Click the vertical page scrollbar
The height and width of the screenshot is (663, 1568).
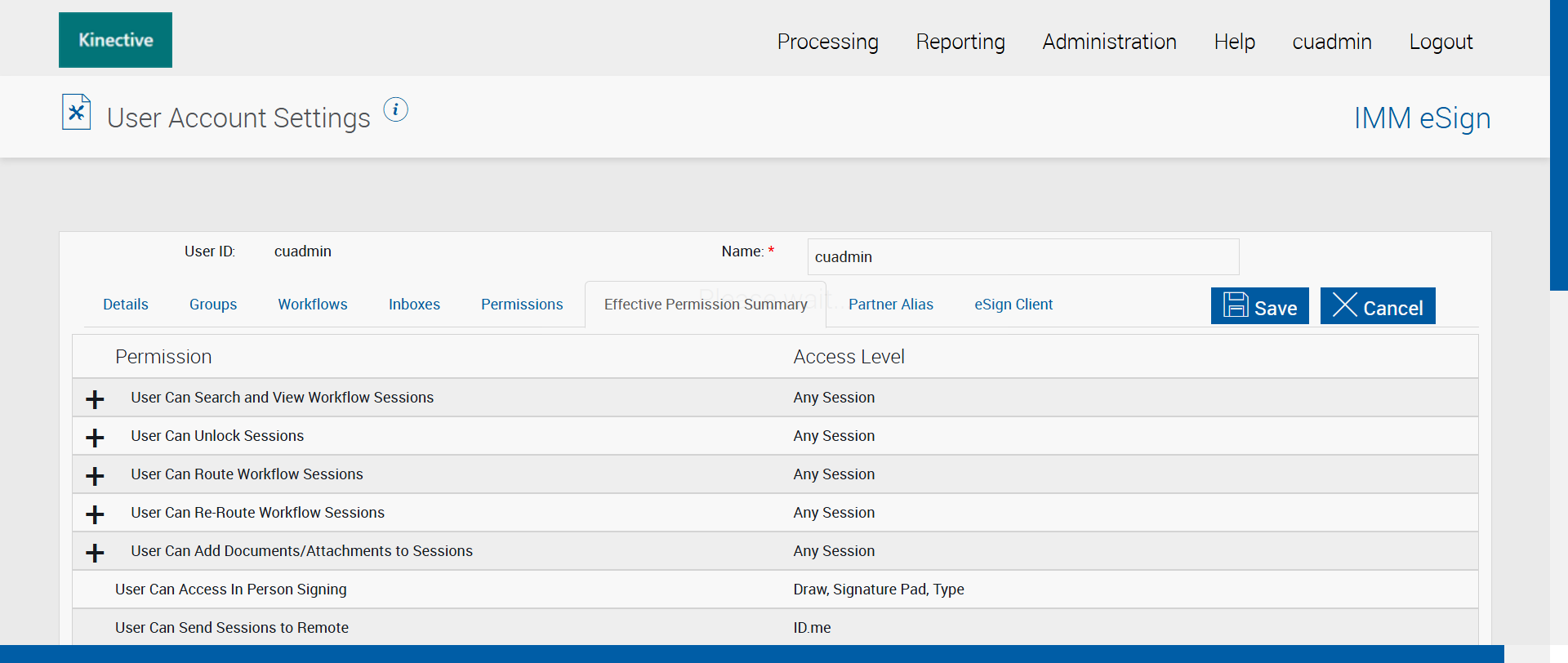(x=1558, y=145)
